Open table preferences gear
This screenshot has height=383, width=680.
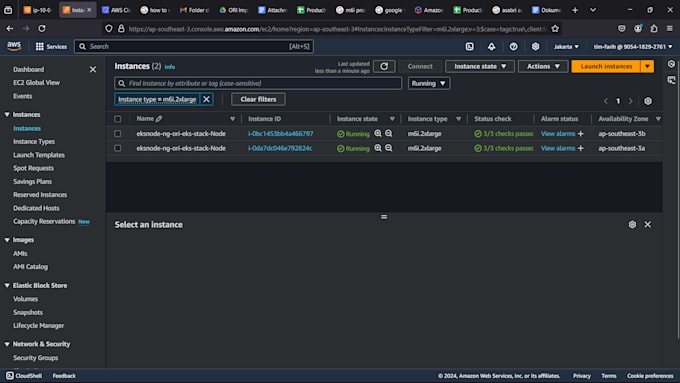pos(647,101)
